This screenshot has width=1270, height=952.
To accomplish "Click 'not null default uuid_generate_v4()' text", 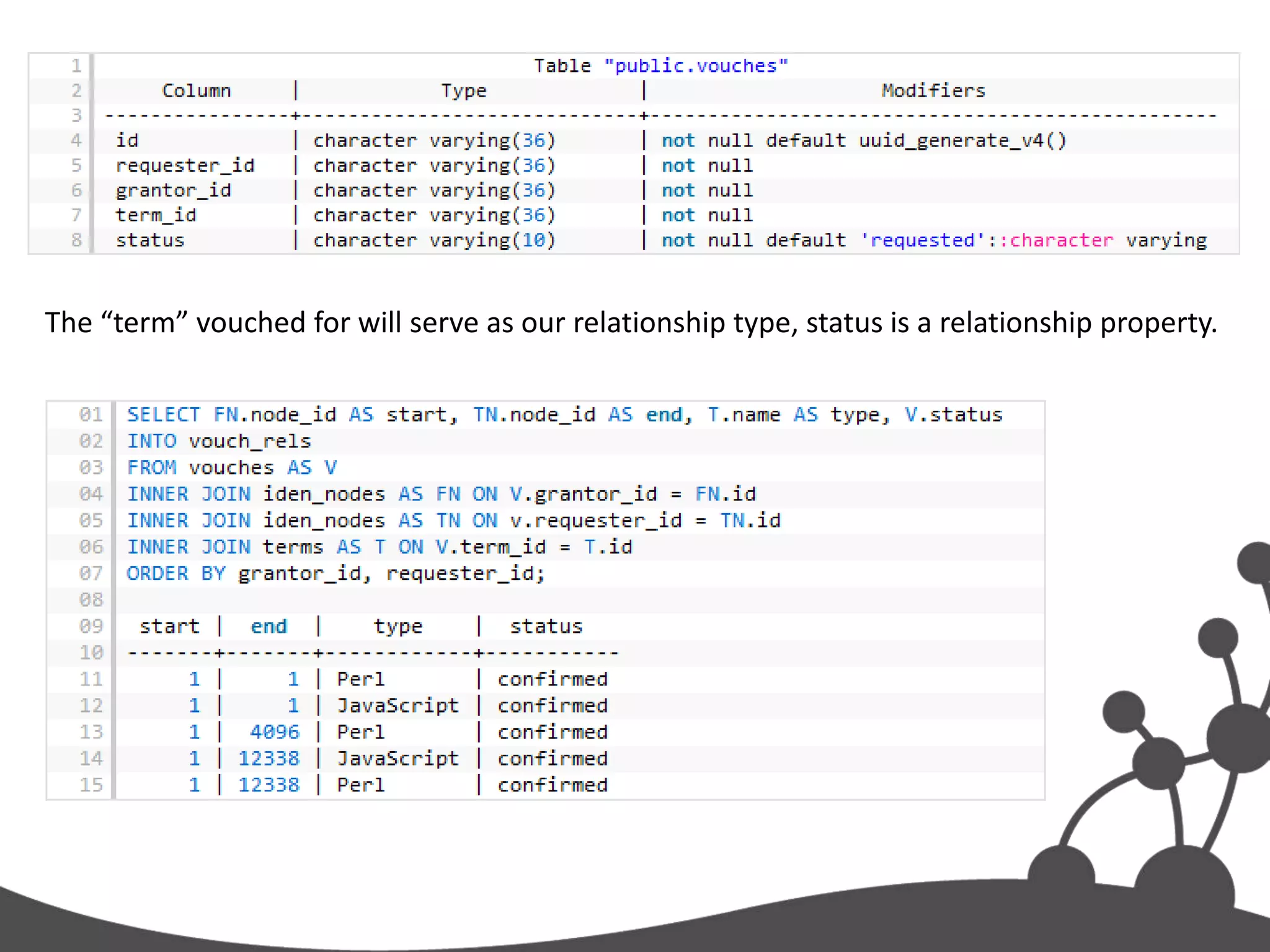I will point(864,141).
